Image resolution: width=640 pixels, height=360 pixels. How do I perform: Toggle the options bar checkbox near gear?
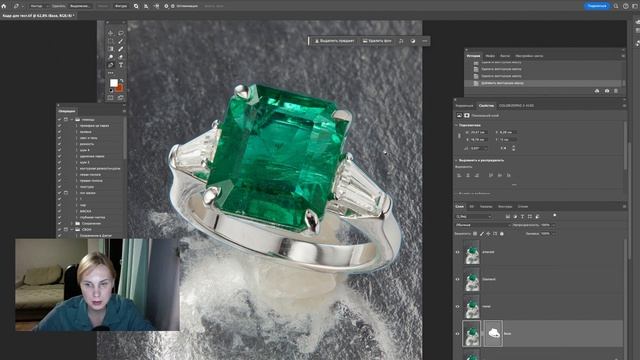point(173,6)
